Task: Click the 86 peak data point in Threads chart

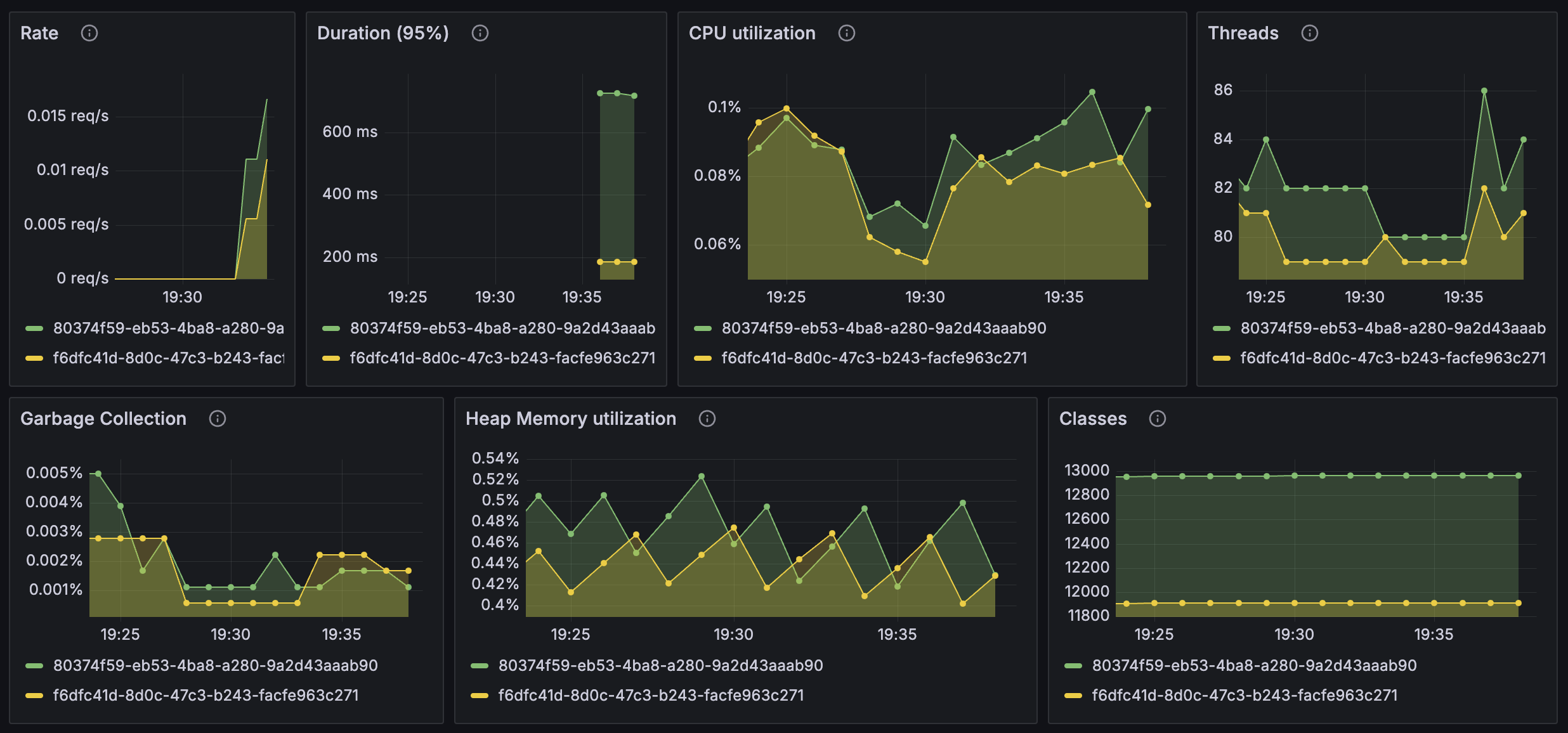Action: (x=1484, y=90)
